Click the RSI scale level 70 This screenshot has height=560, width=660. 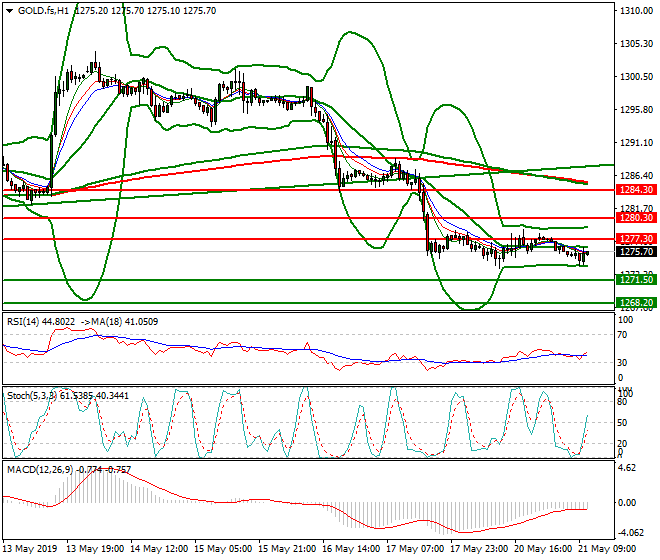pyautogui.click(x=623, y=335)
